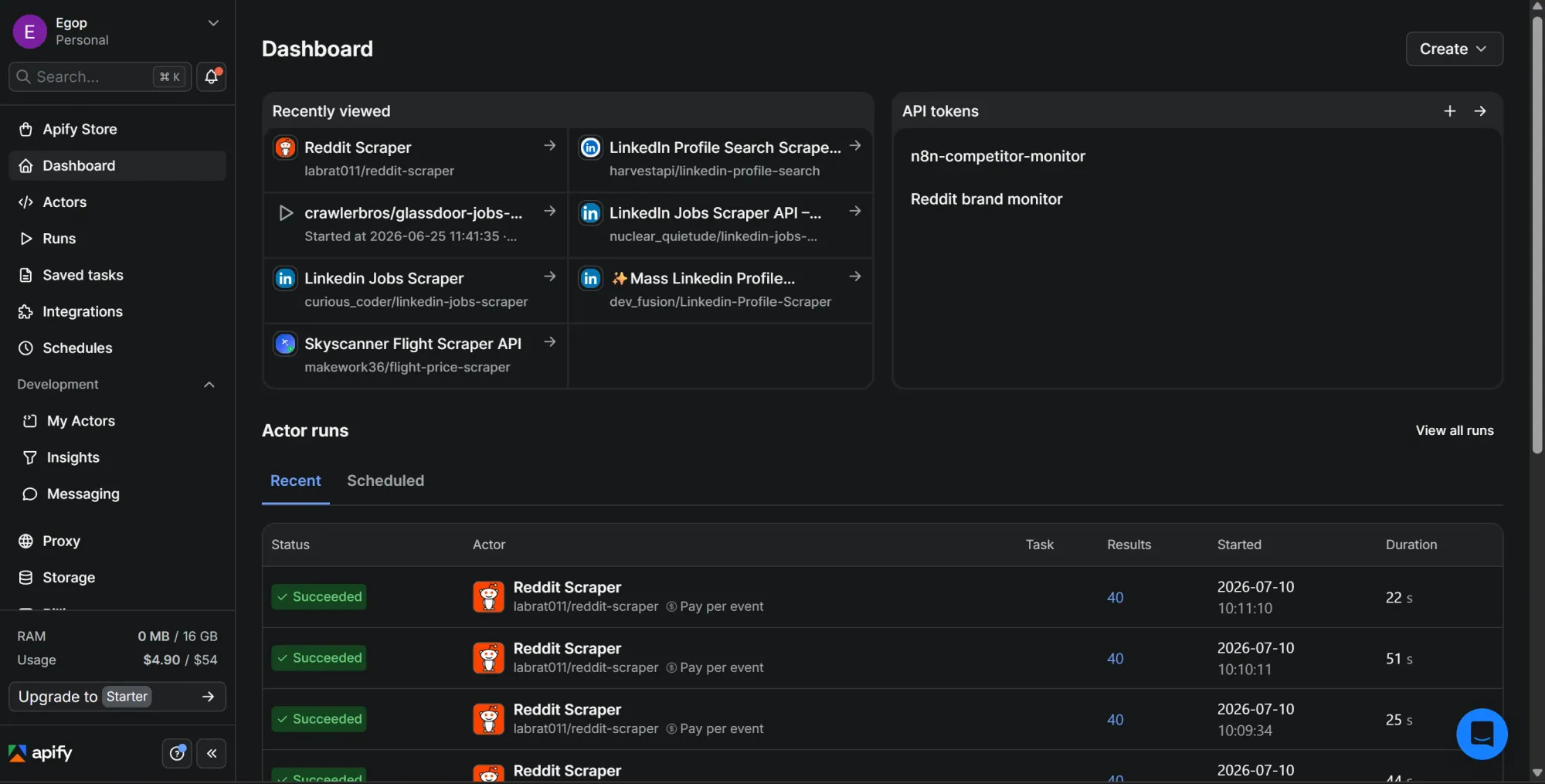Open 40 results of 10:10:11 run
The image size is (1545, 784).
(x=1115, y=658)
